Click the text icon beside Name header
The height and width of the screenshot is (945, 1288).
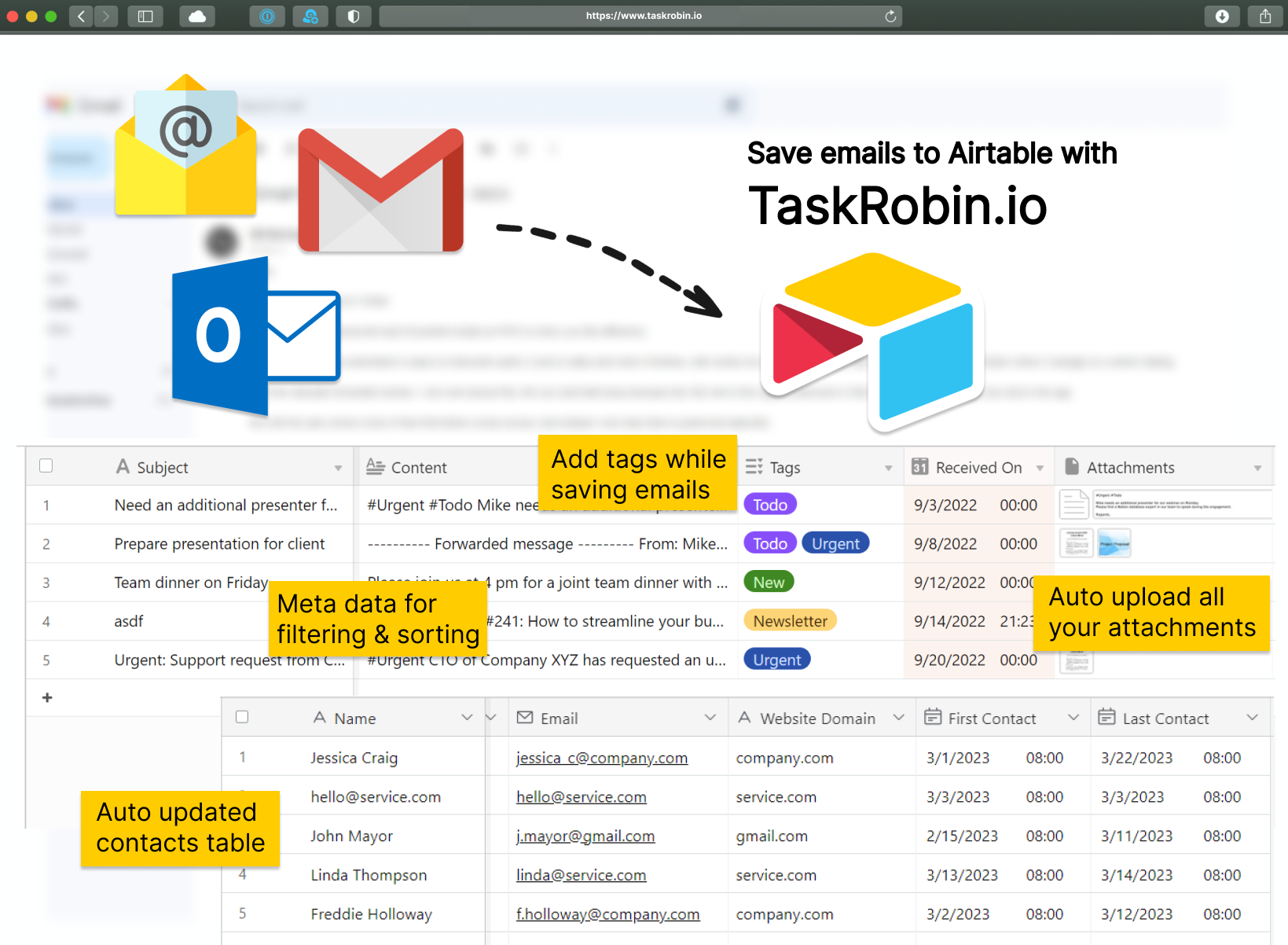[320, 718]
